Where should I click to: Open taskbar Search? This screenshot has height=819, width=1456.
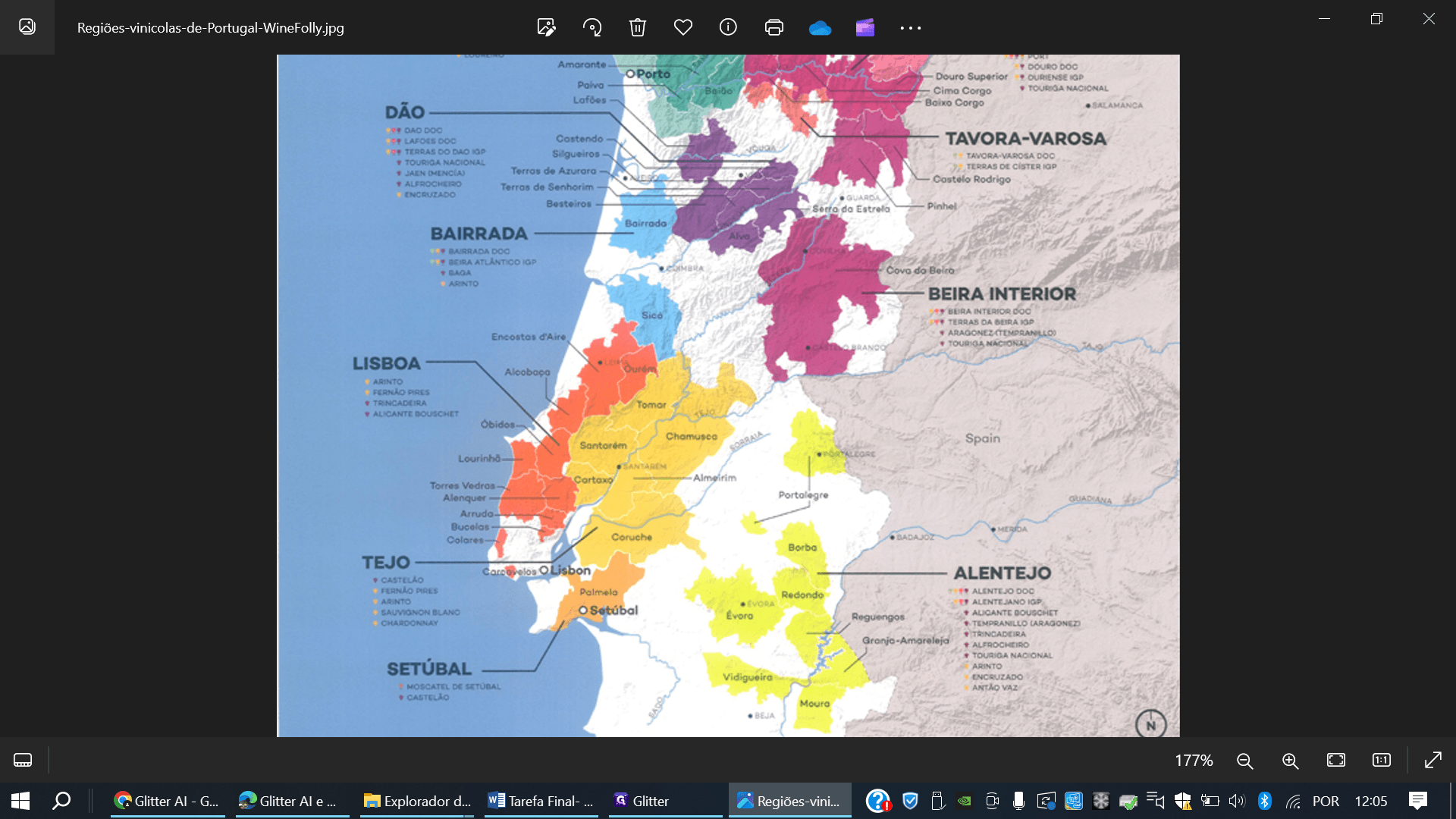pos(61,801)
